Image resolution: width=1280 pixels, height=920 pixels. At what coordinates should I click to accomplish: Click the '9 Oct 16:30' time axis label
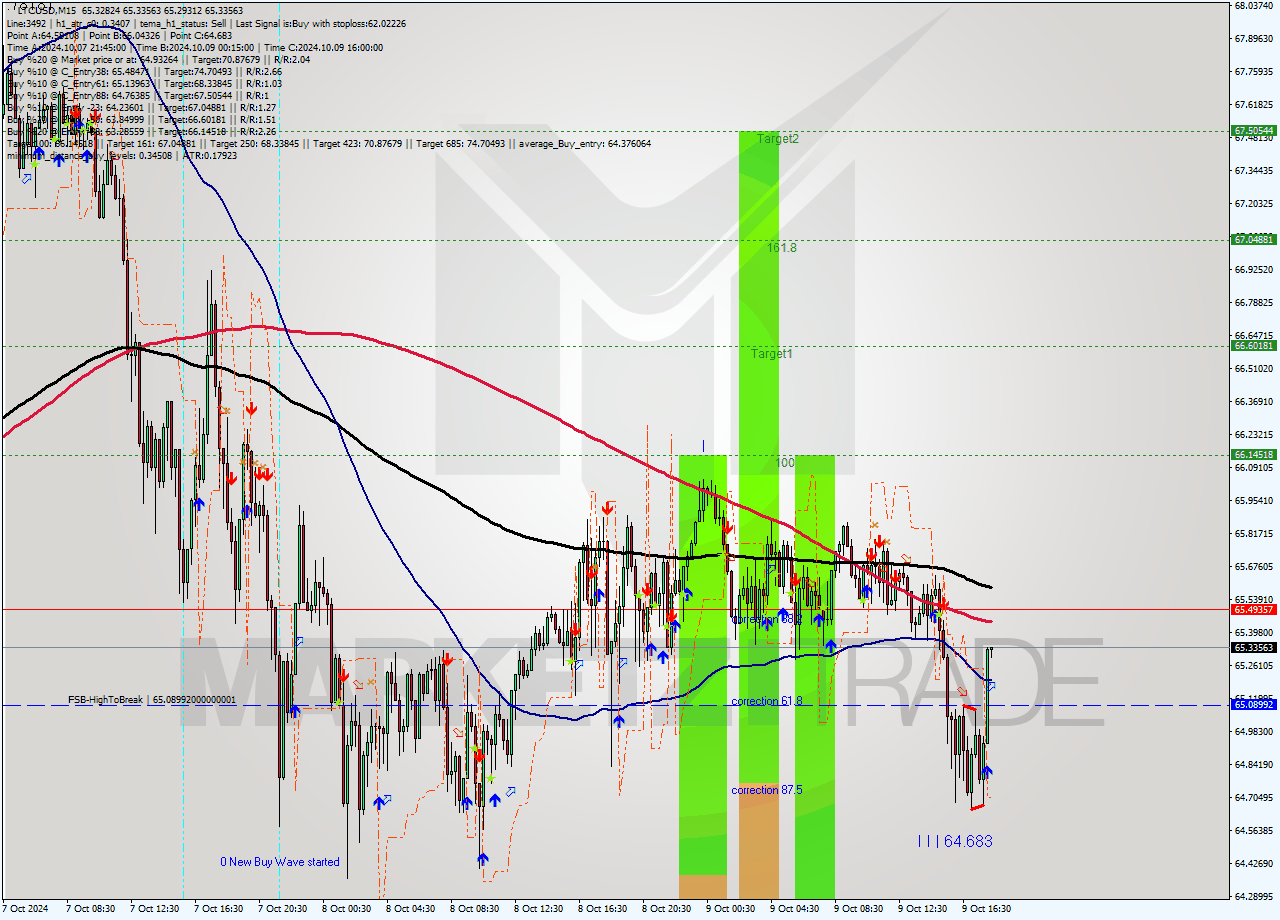pyautogui.click(x=986, y=909)
